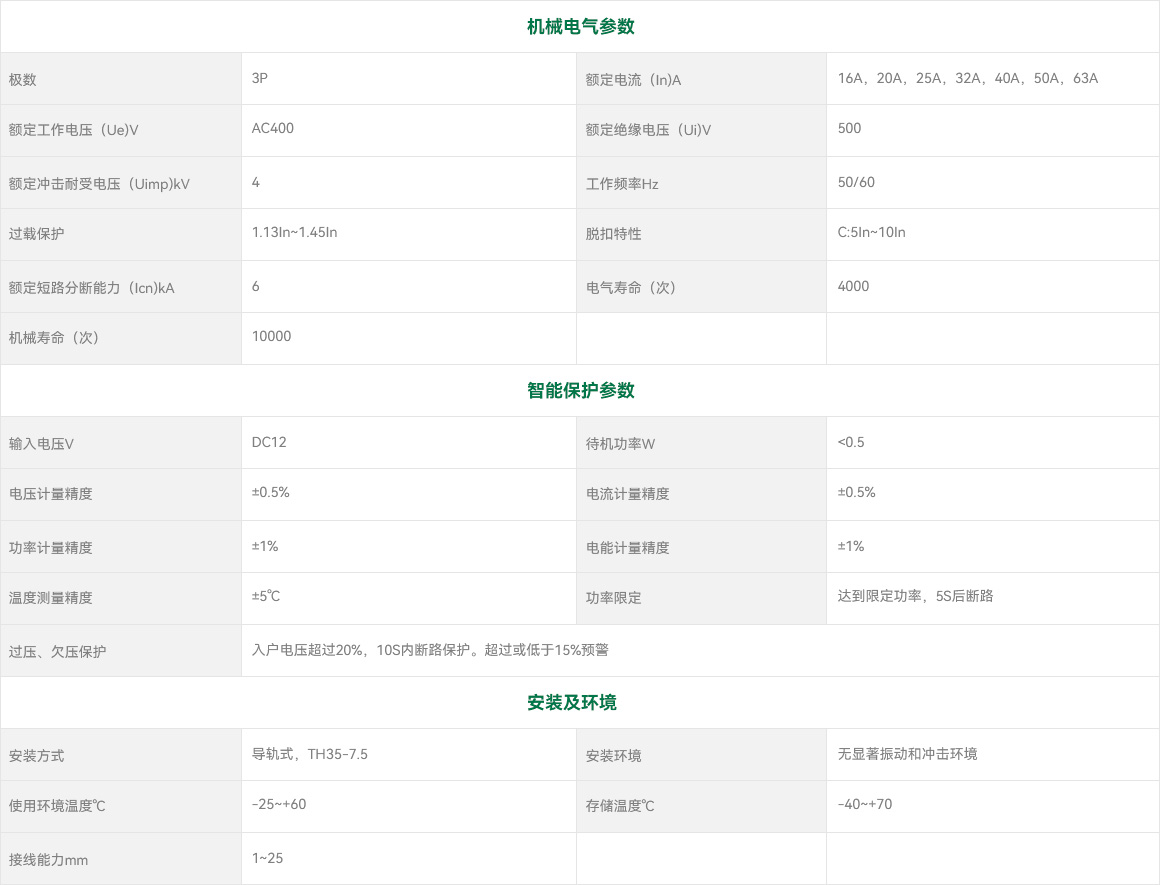This screenshot has height=885, width=1160.
Task: Select the 极数 label cell
Action: [23, 80]
